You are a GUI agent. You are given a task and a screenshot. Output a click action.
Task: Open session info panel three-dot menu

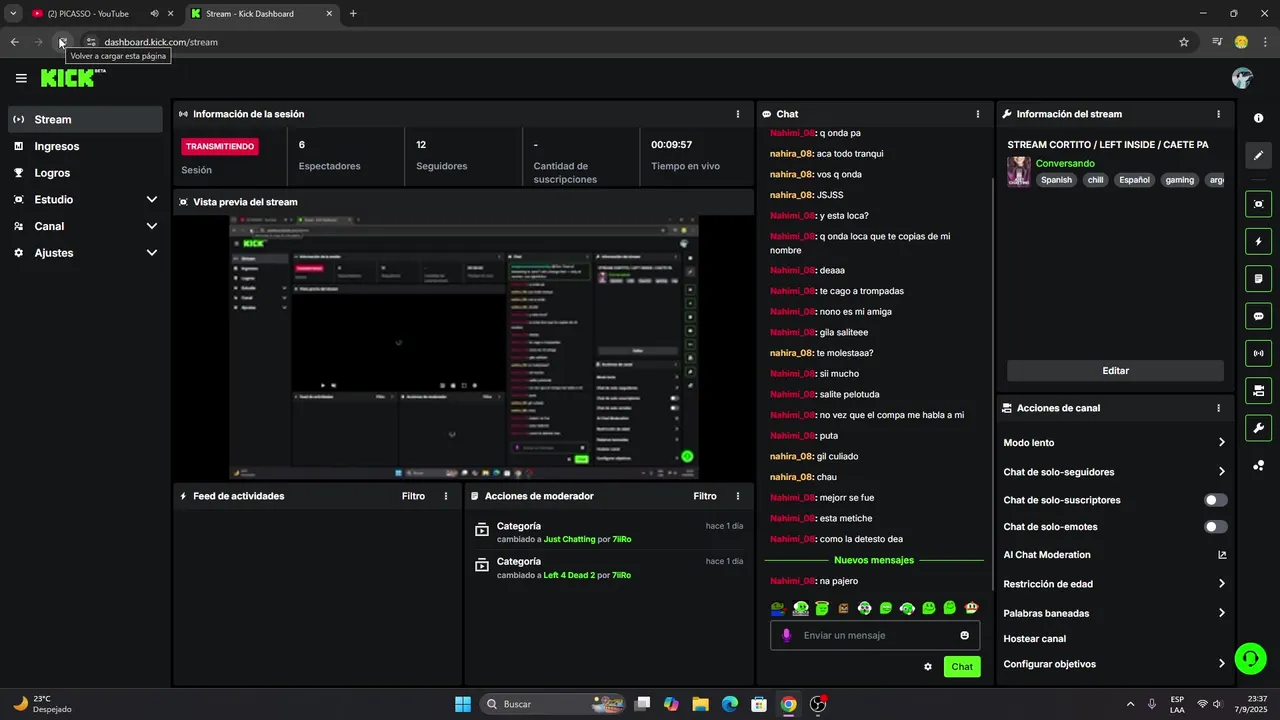pyautogui.click(x=738, y=114)
